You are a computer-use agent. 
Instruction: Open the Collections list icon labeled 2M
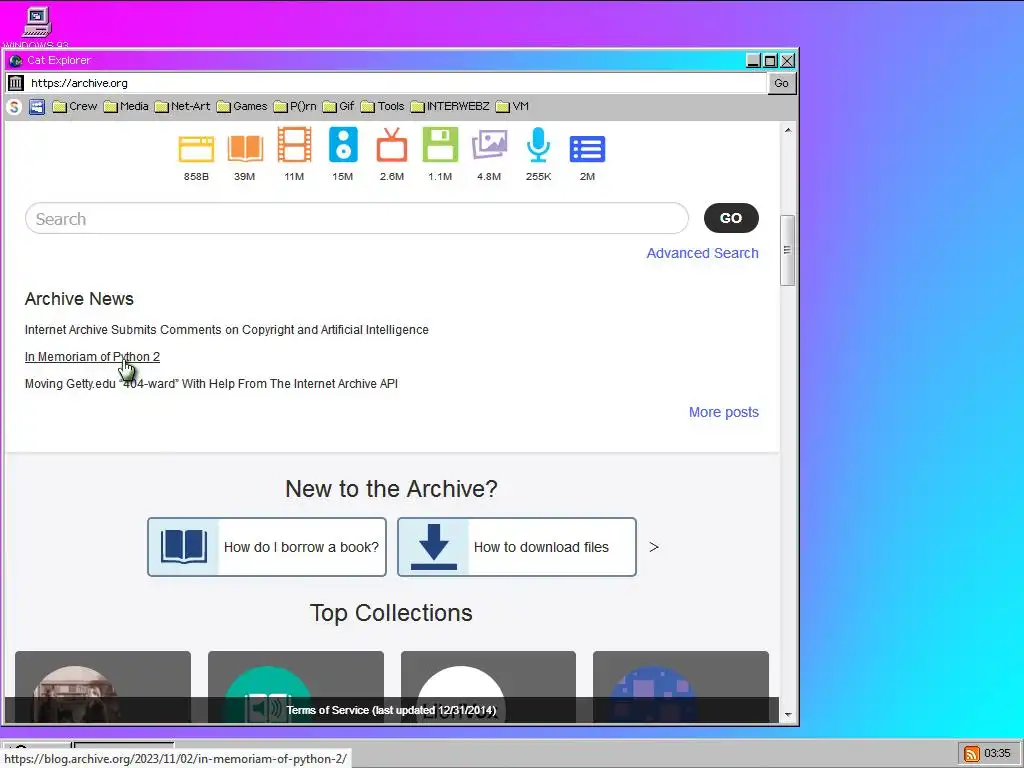click(587, 149)
